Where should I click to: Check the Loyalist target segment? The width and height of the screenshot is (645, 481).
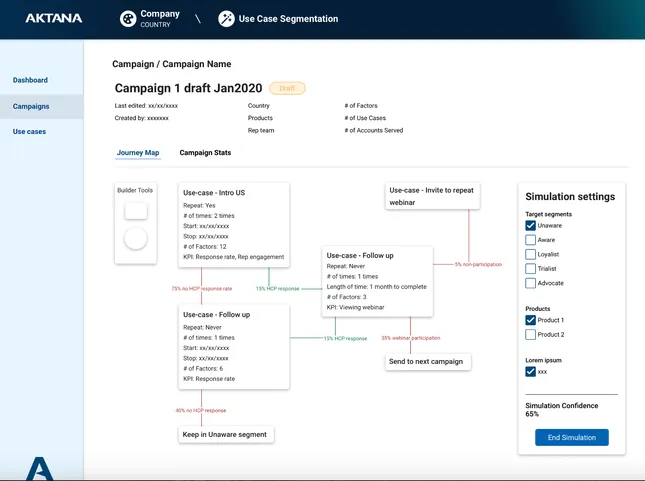pyautogui.click(x=530, y=254)
